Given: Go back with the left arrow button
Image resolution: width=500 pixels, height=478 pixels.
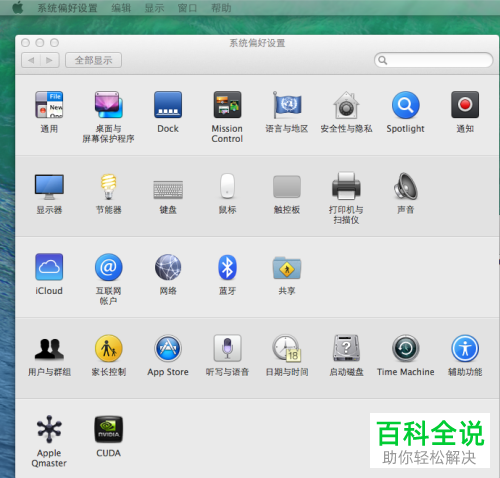Looking at the screenshot, I should [31, 60].
